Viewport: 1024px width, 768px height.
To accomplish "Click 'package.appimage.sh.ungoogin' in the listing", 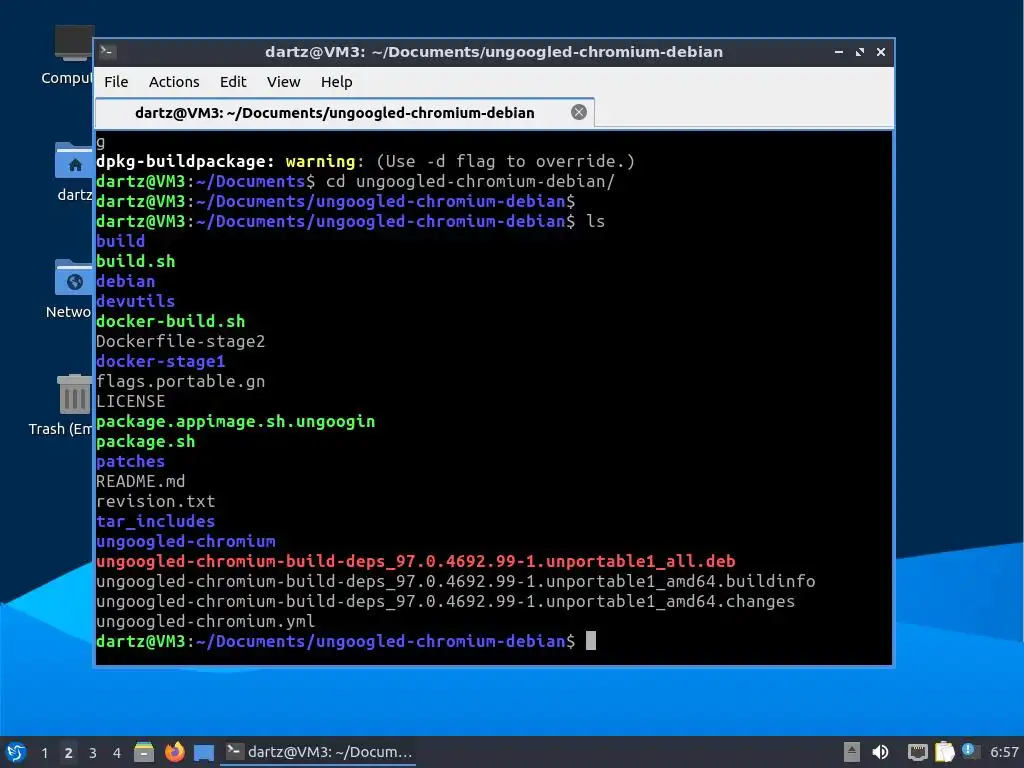I will (x=235, y=421).
